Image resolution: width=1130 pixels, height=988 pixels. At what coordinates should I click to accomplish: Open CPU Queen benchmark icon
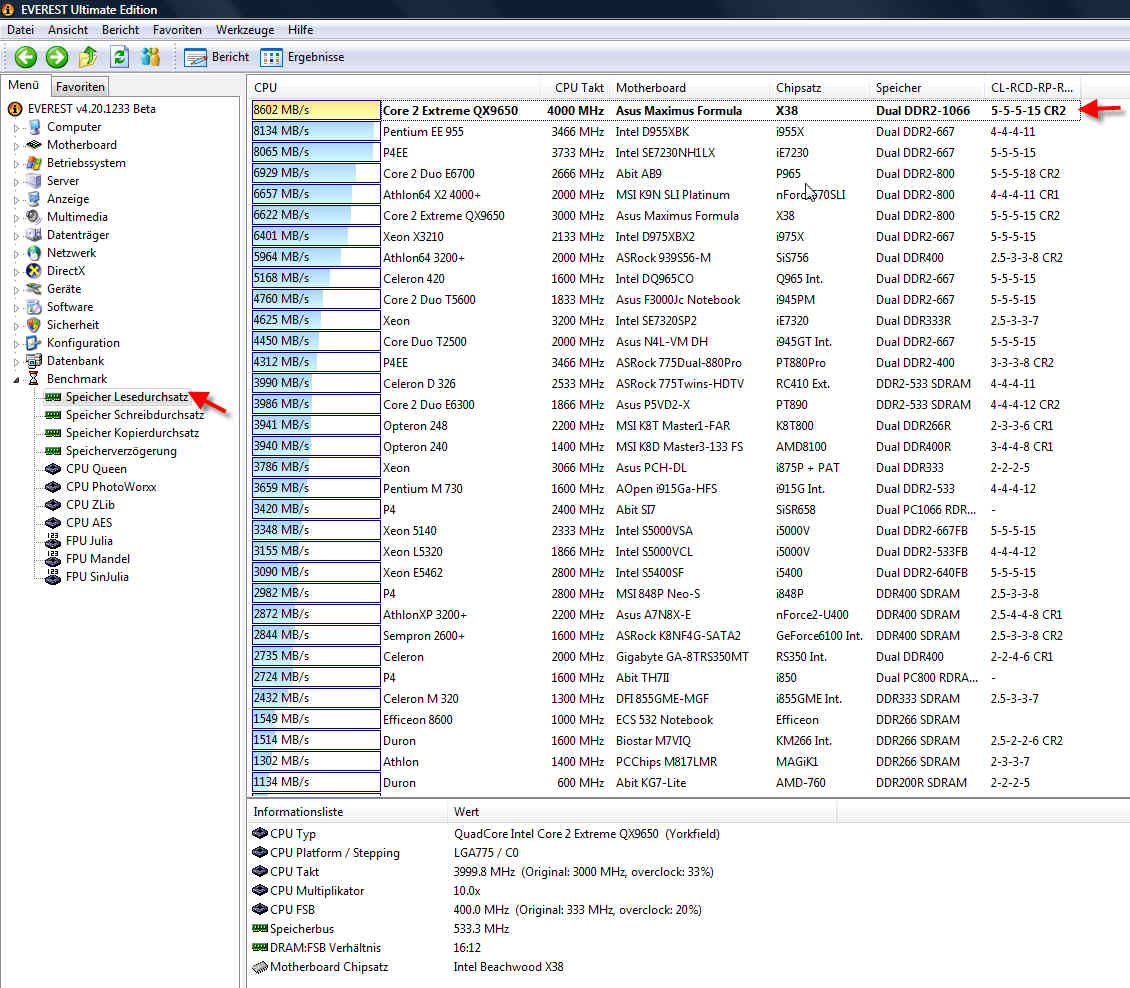[53, 469]
